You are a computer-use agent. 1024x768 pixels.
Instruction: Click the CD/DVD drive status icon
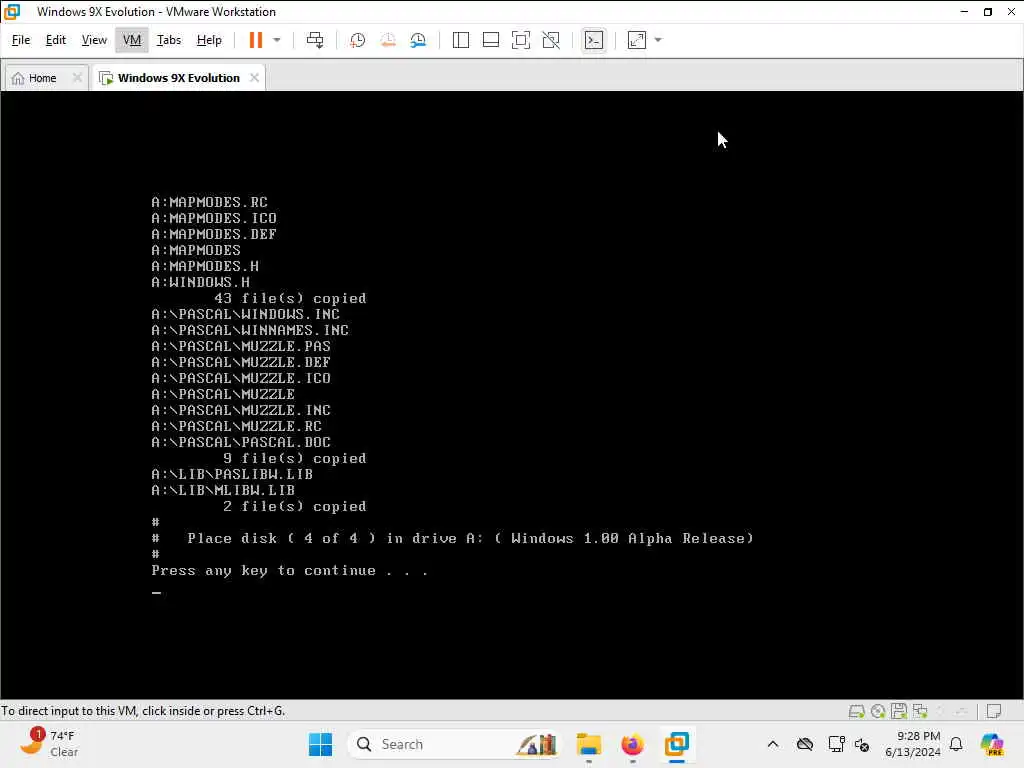pos(878,711)
